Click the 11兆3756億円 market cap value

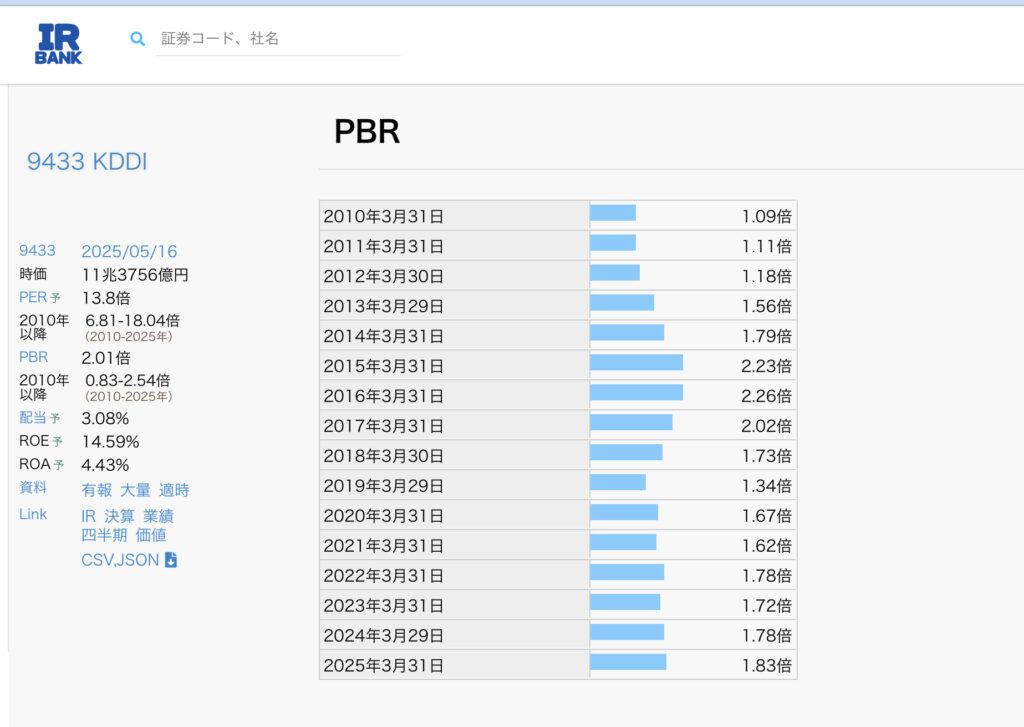click(135, 275)
